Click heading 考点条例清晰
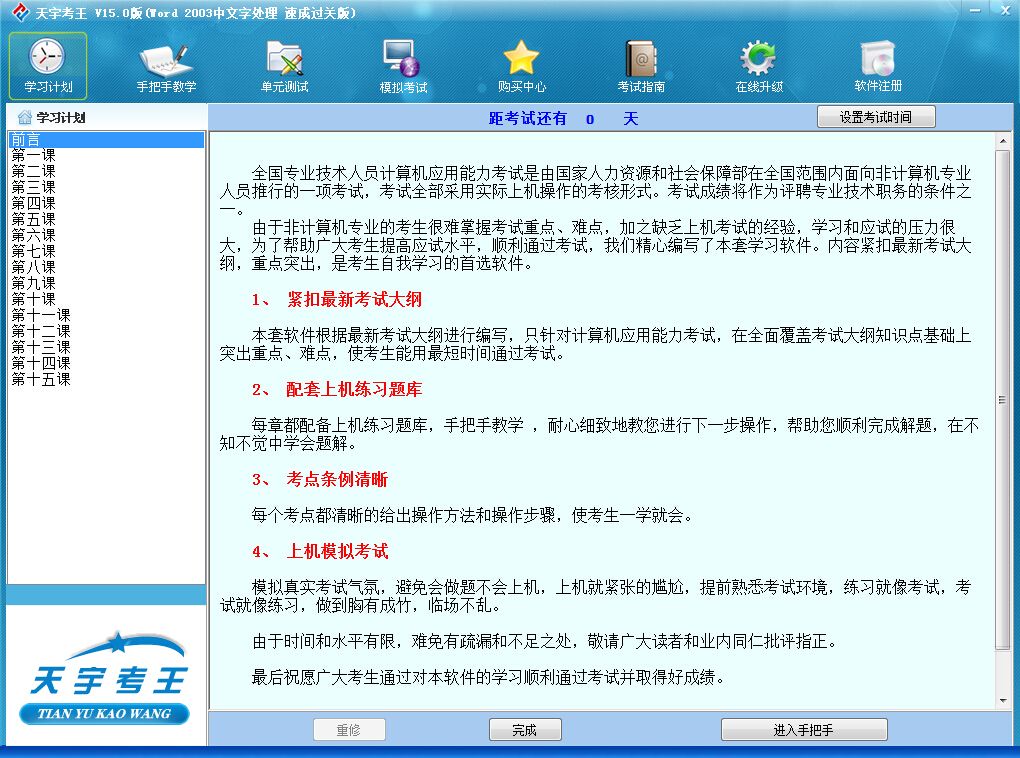Image resolution: width=1020 pixels, height=758 pixels. pos(337,480)
